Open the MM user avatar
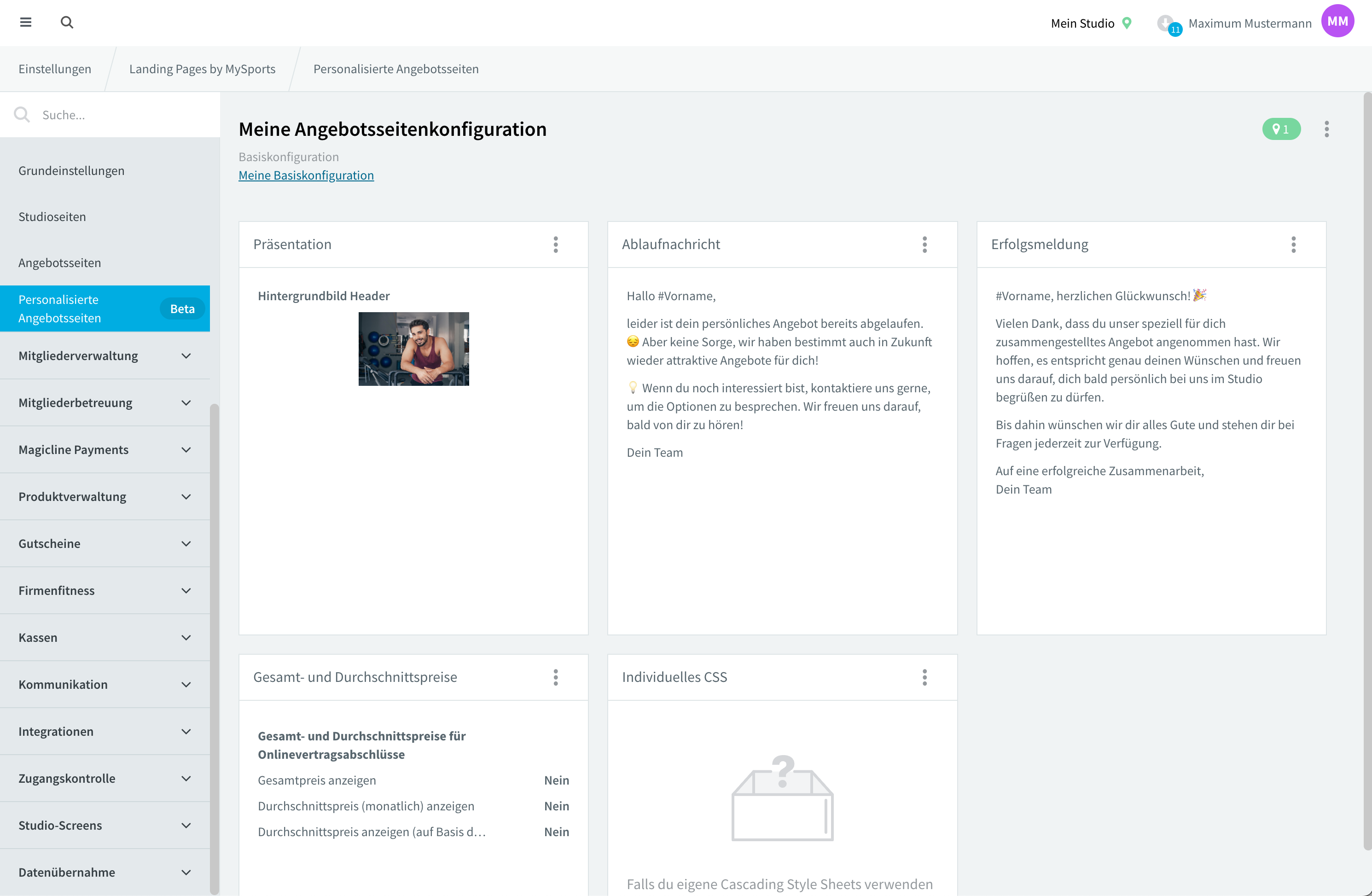The height and width of the screenshot is (896, 1372). (1337, 21)
